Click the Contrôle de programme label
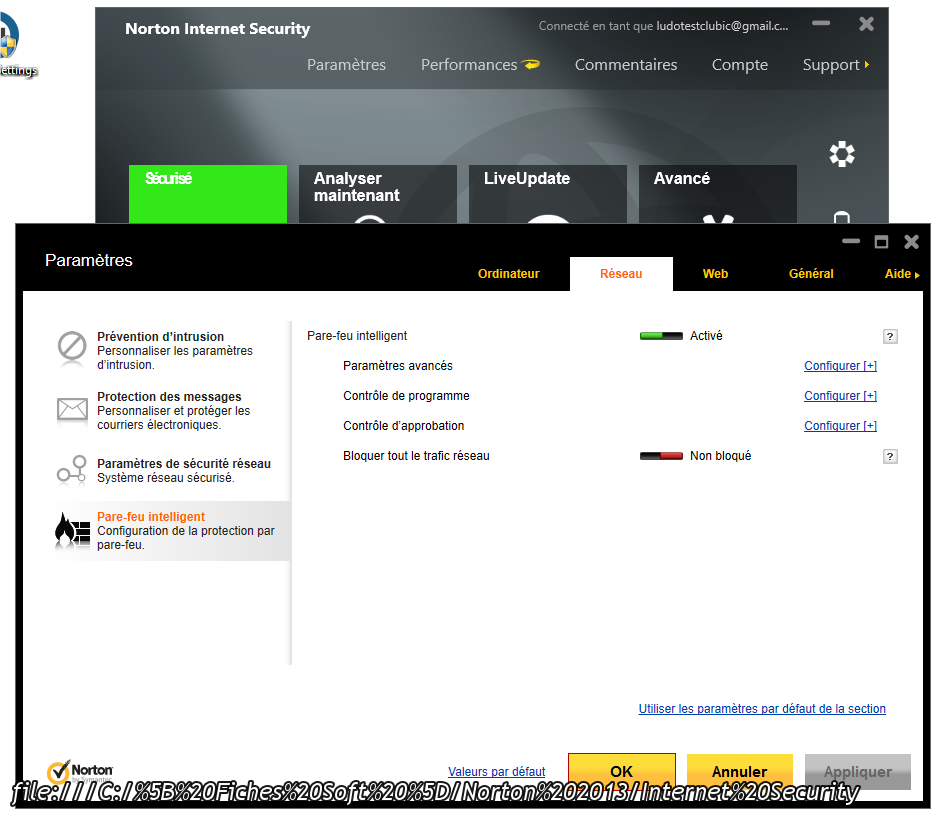The width and height of the screenshot is (942, 820). pos(406,396)
